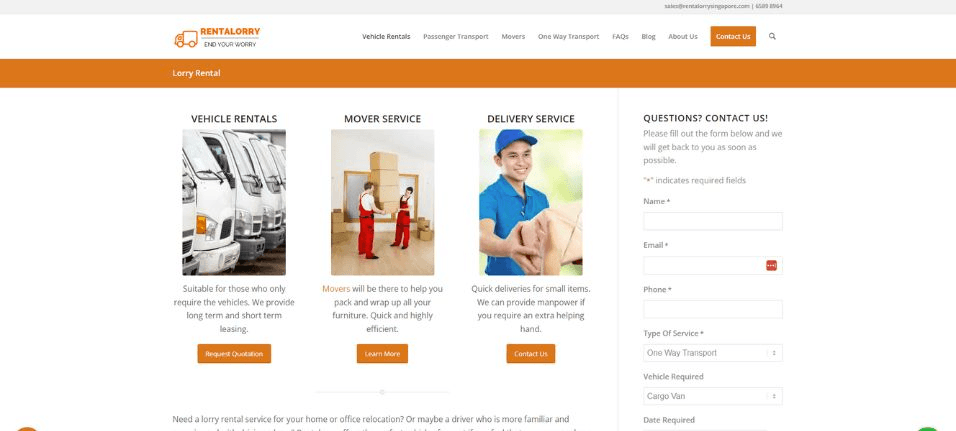Click the delivery man image
This screenshot has height=431, width=956.
[530, 202]
